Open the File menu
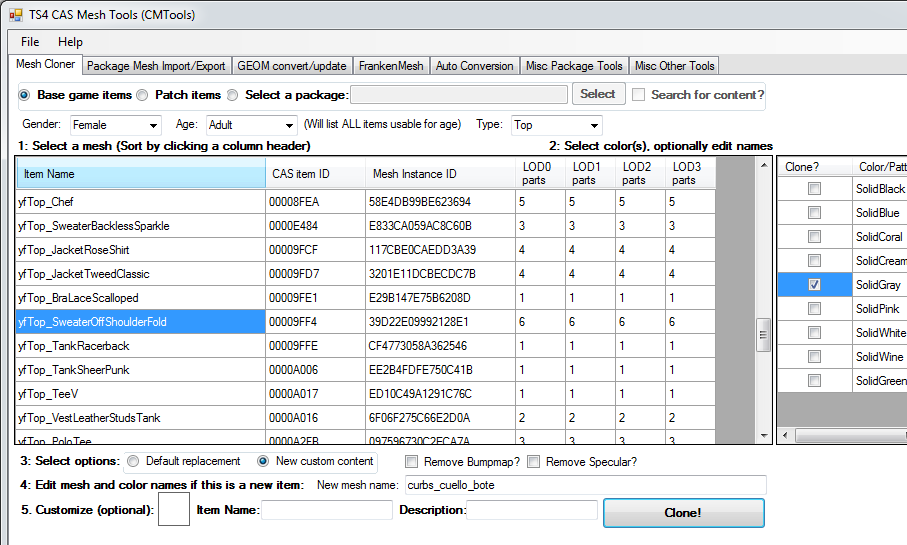The height and width of the screenshot is (545, 907). click(x=30, y=42)
